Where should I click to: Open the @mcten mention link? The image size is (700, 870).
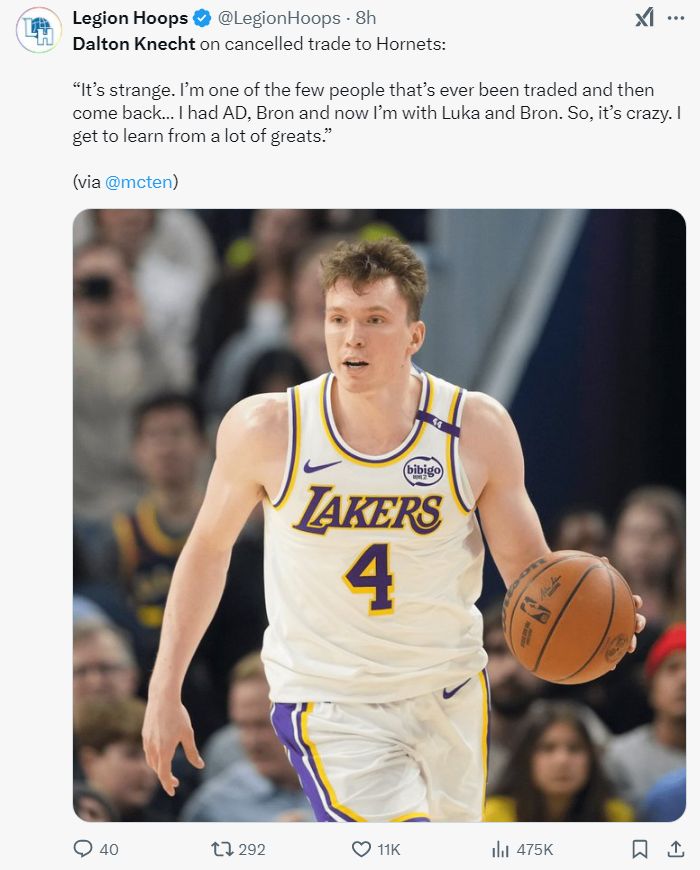139,183
